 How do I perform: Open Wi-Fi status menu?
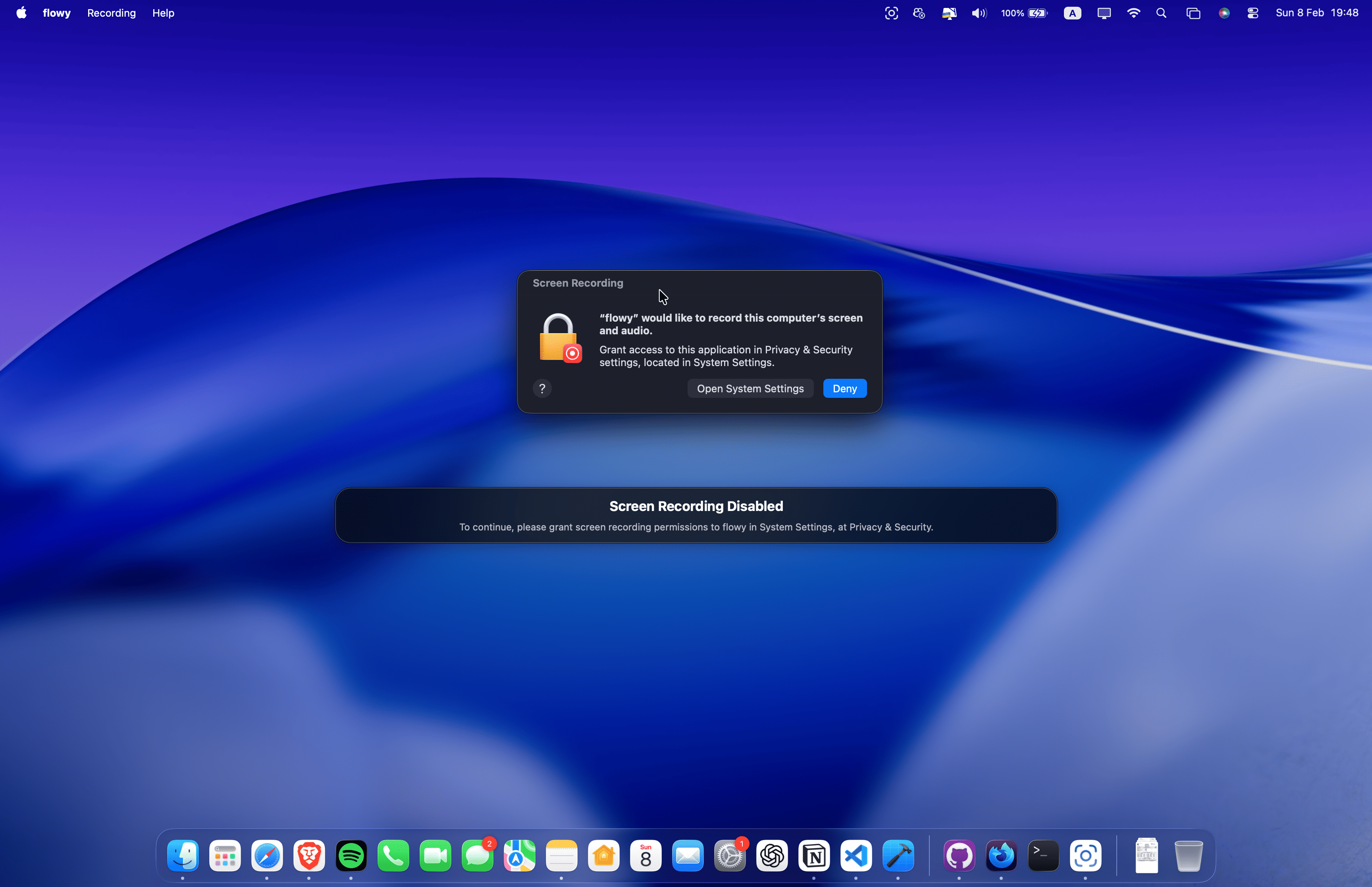(x=1133, y=13)
